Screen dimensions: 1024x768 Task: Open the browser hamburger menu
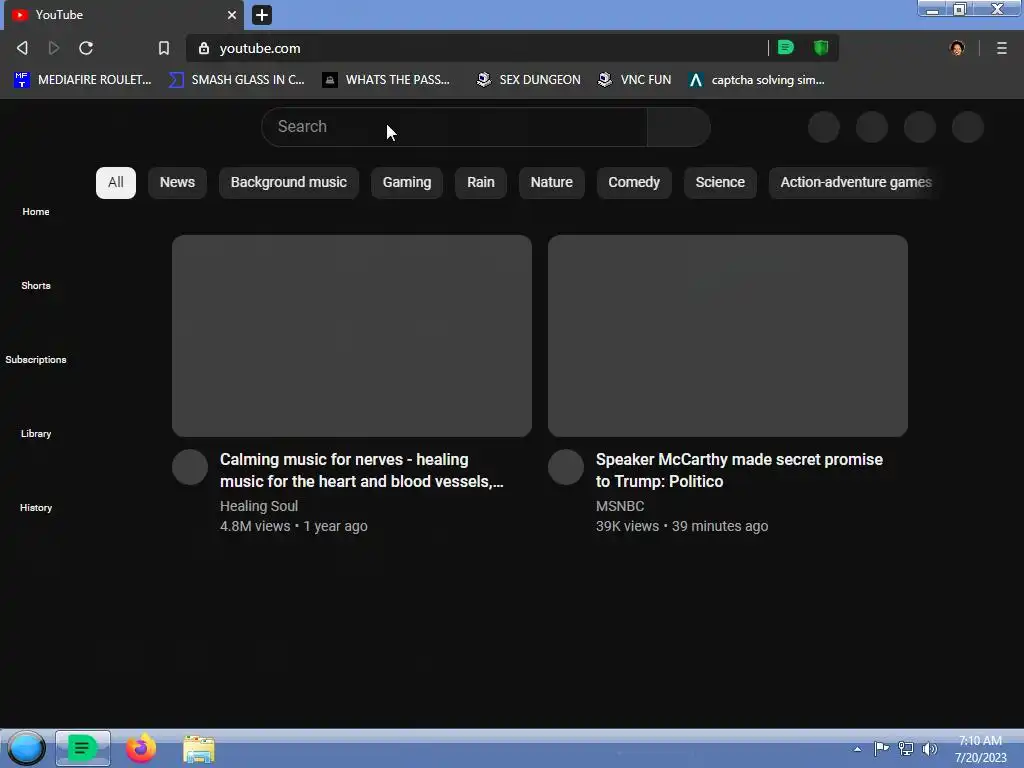(1002, 48)
